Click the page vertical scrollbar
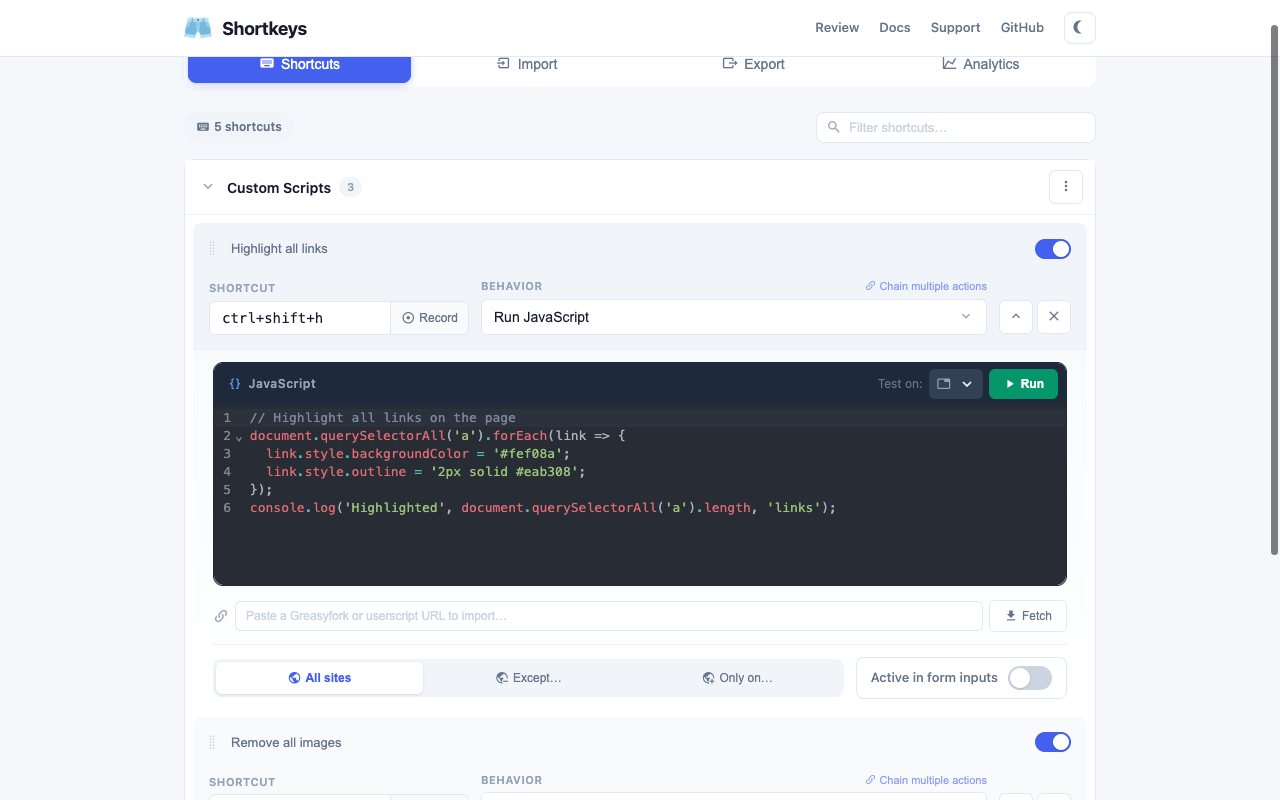 tap(1274, 290)
